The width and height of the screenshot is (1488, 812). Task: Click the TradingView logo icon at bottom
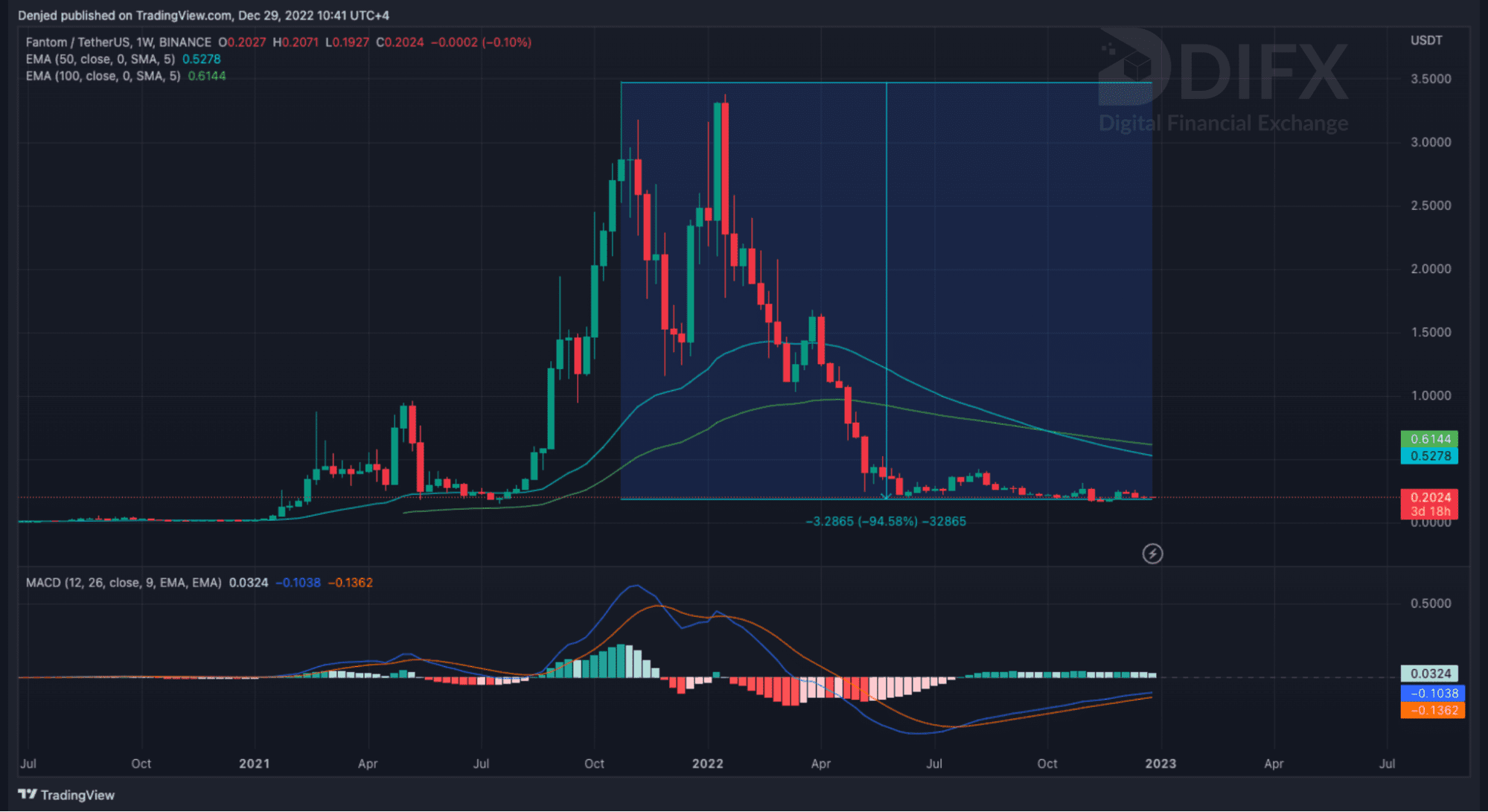click(x=28, y=794)
